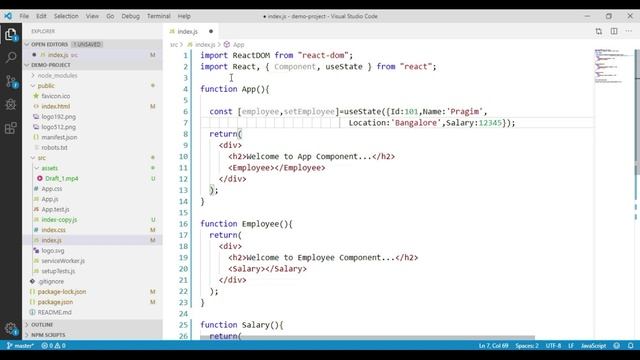The width and height of the screenshot is (640, 360).
Task: Open Draft_1.mp4 in assets folder
Action: pyautogui.click(x=62, y=178)
